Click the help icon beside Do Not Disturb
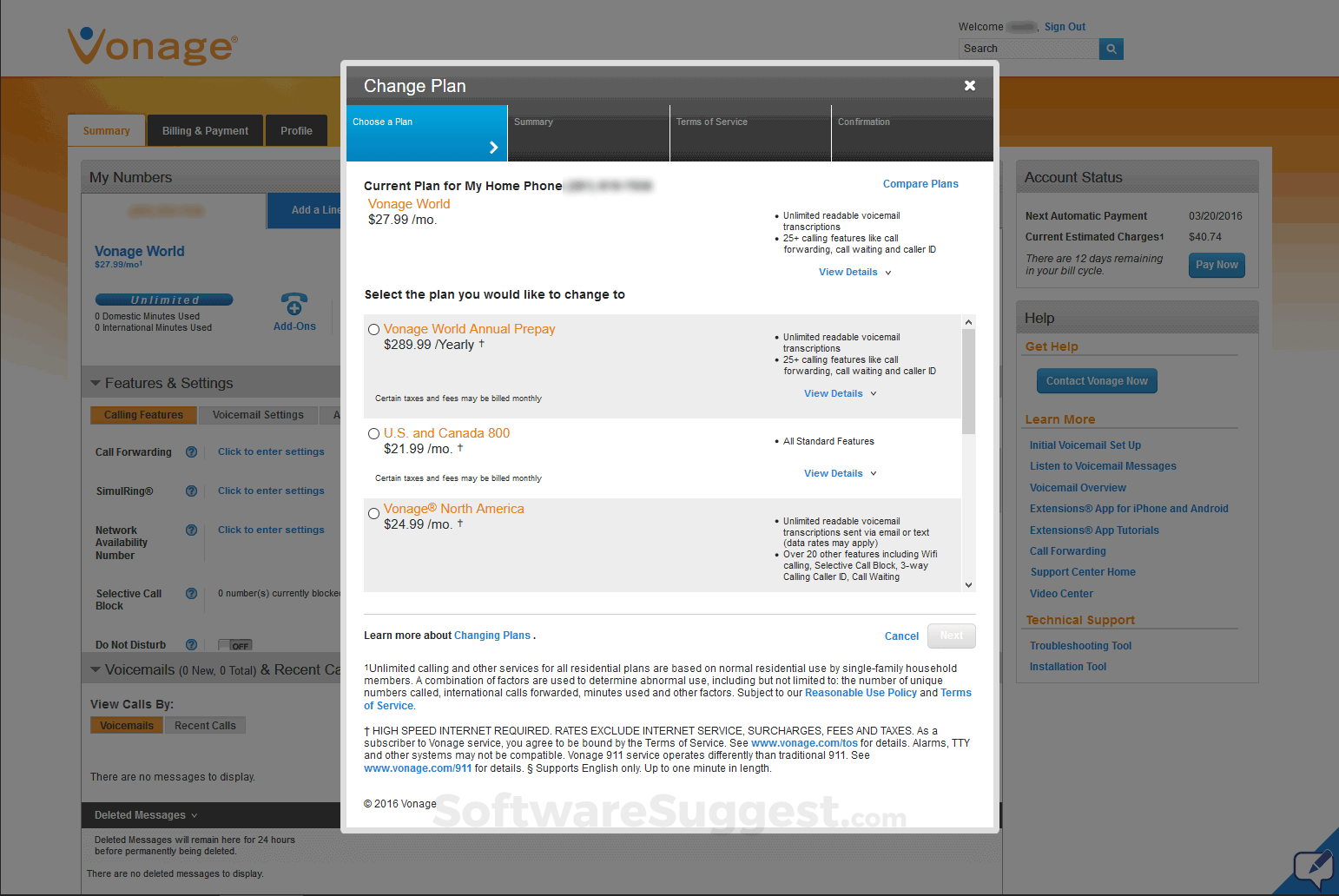This screenshot has width=1339, height=896. pos(191,643)
